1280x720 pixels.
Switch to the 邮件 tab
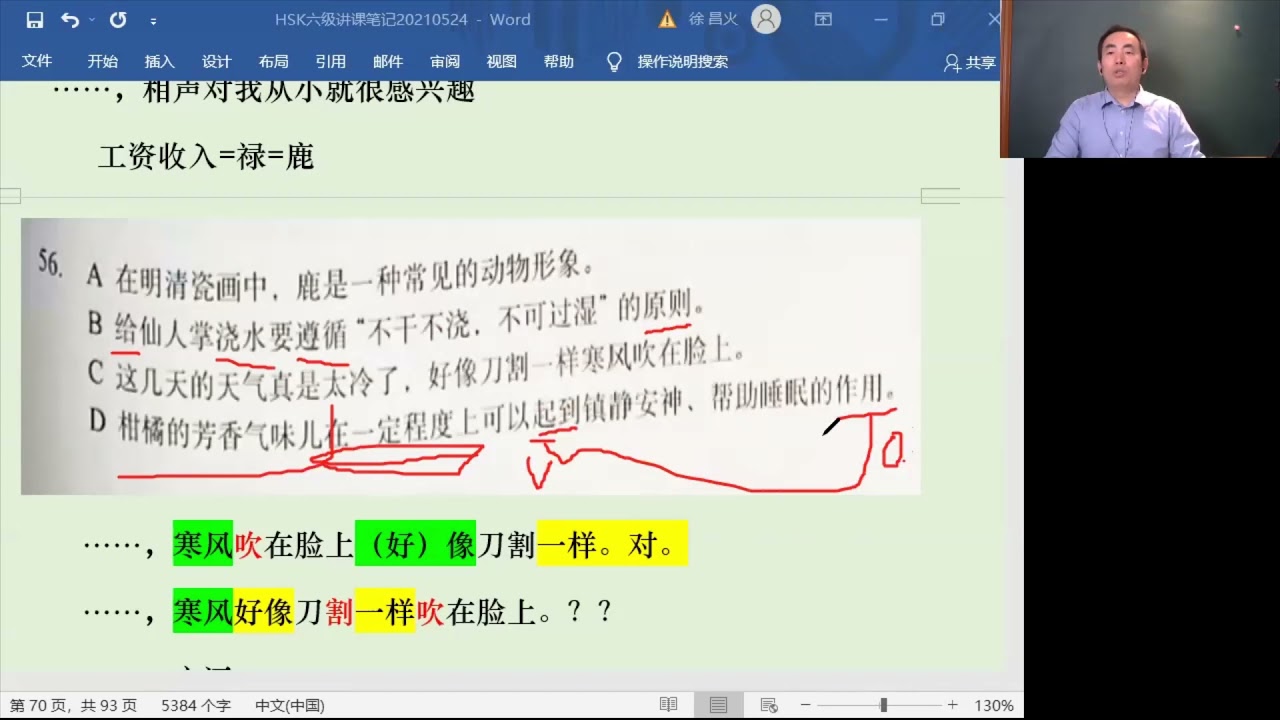pos(388,61)
